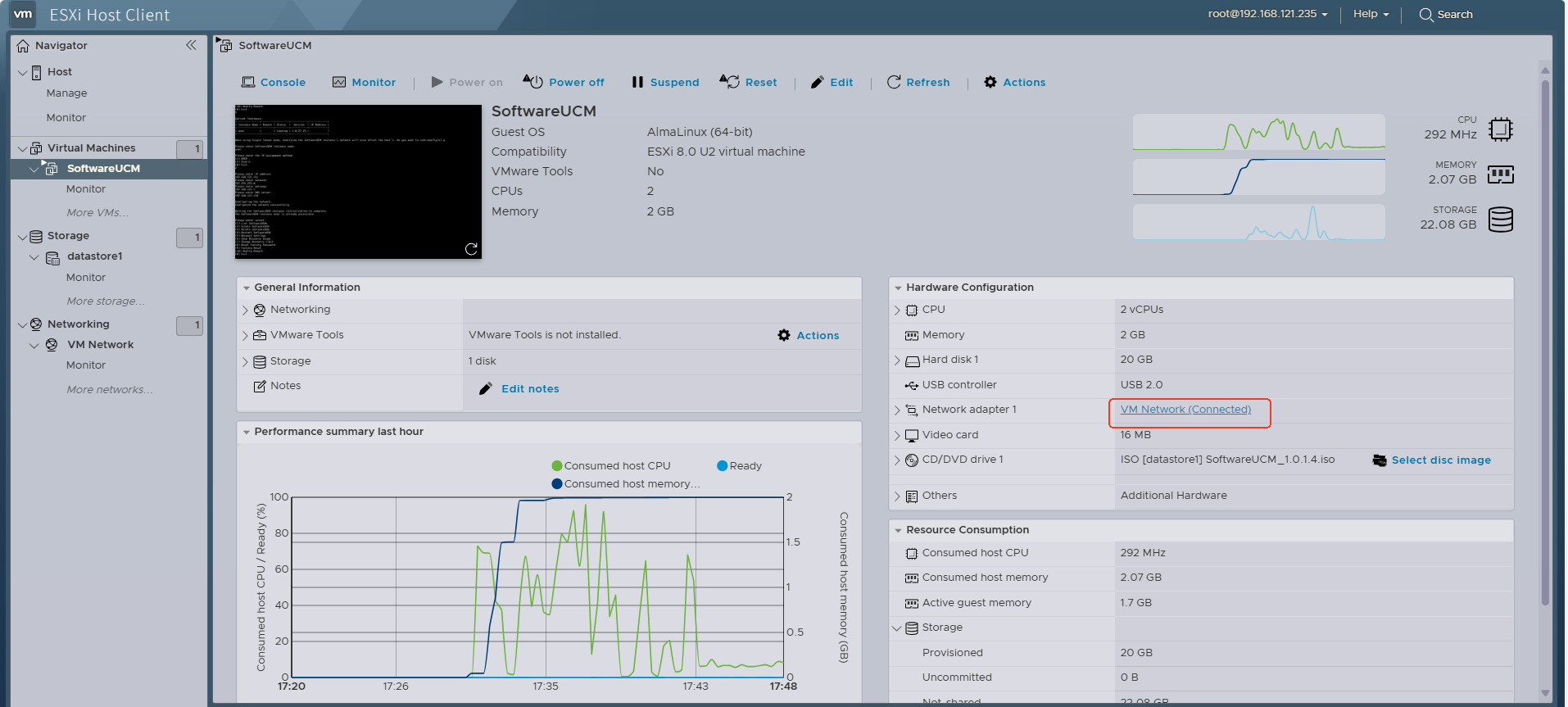Open VM Network (Connected) link
Screen dimensions: 1568x707
(x=1185, y=410)
